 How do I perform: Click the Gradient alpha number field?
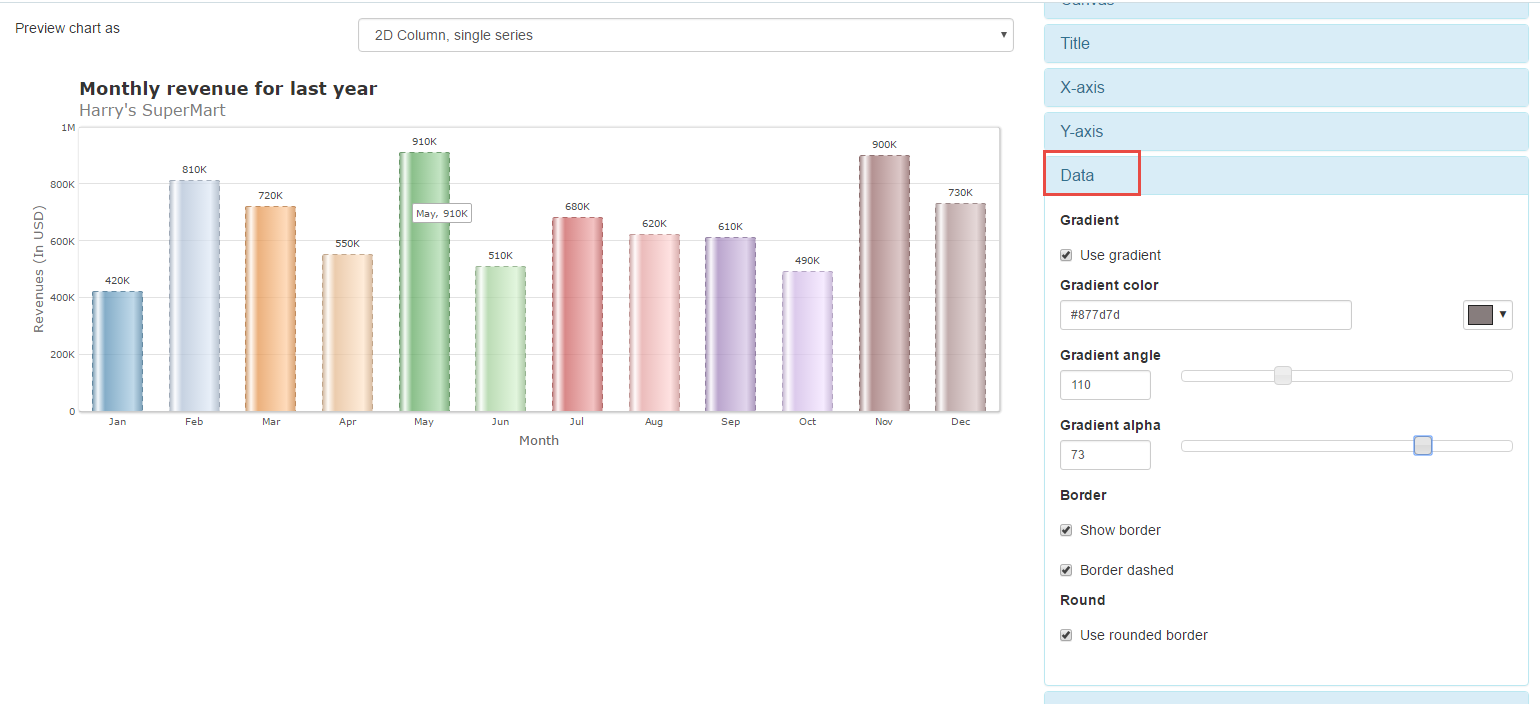1105,455
